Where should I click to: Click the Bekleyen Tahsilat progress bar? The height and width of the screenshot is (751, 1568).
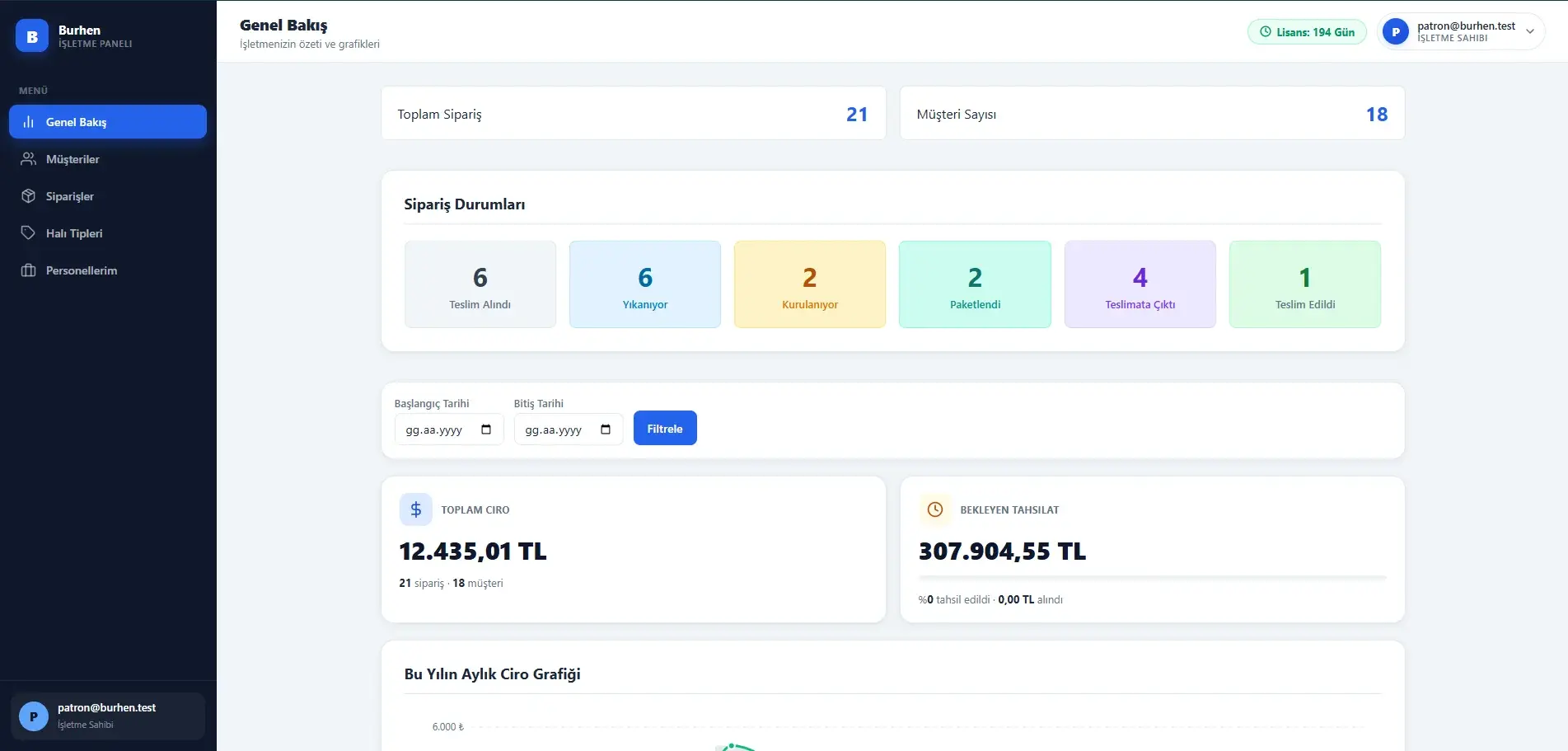click(x=1153, y=577)
